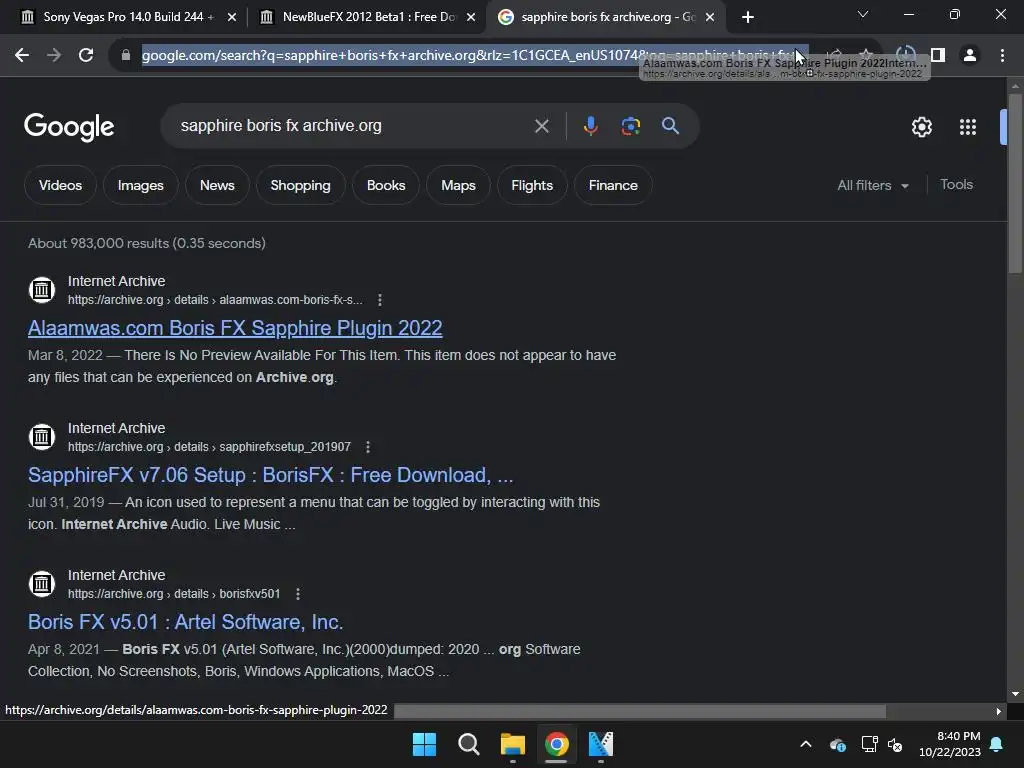The image size is (1024, 768).
Task: Open Google apps grid
Action: [968, 127]
